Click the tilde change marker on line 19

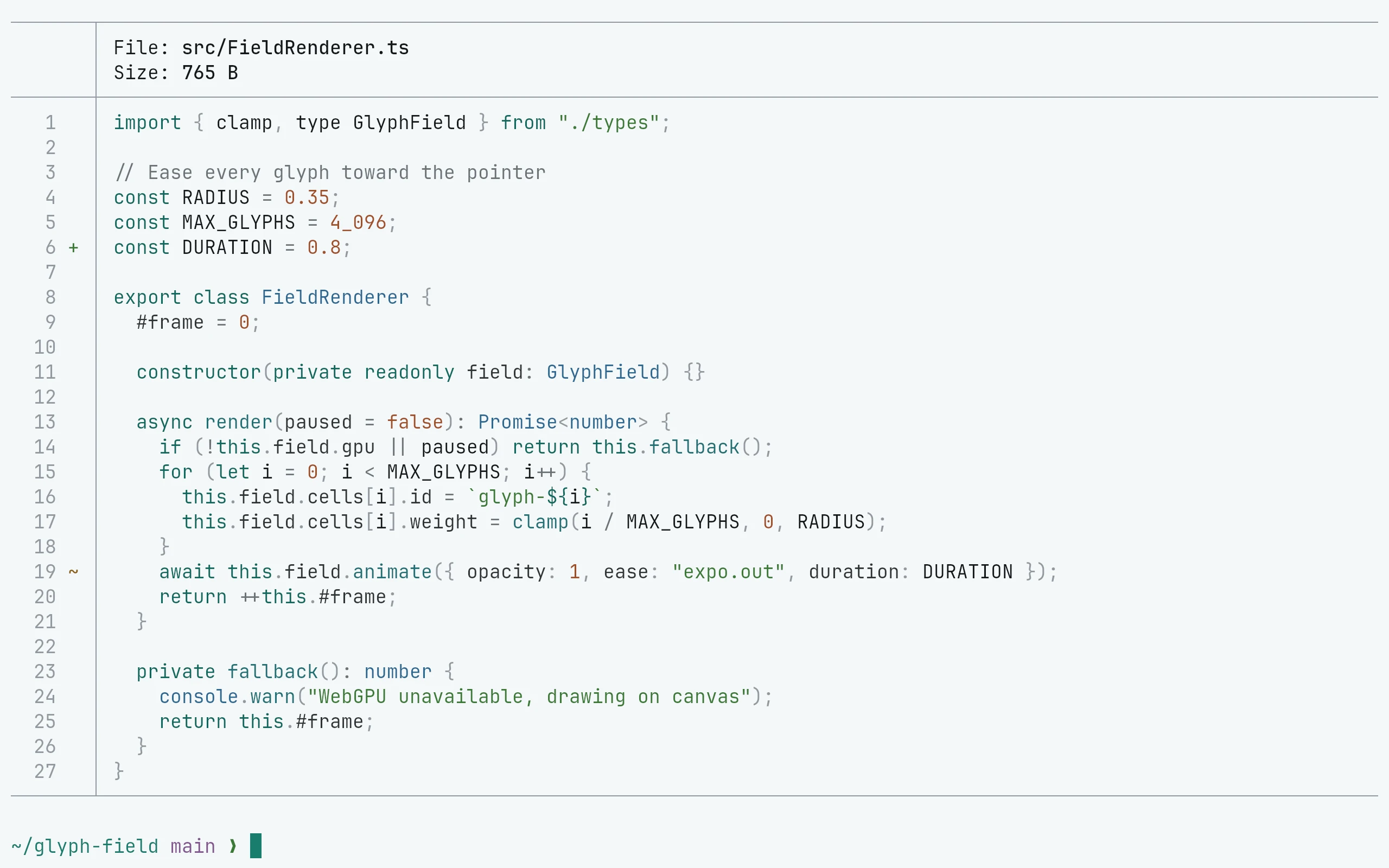(x=73, y=572)
